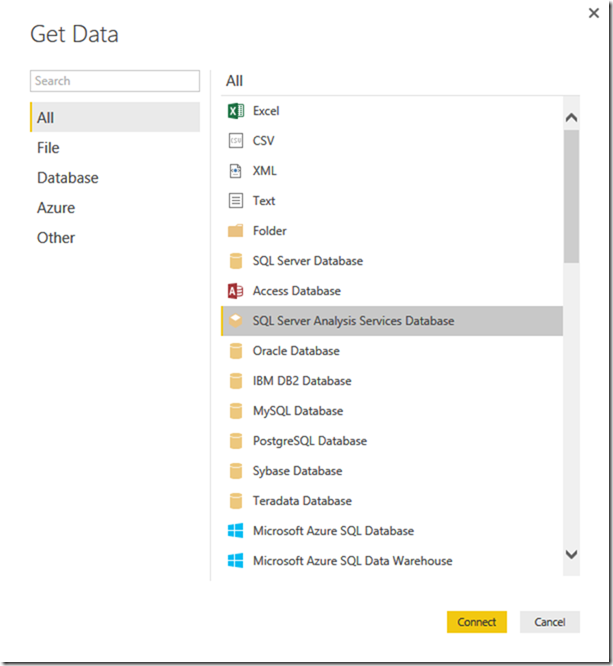Click the XML document icon
Screen dimensions: 613x666
[235, 171]
